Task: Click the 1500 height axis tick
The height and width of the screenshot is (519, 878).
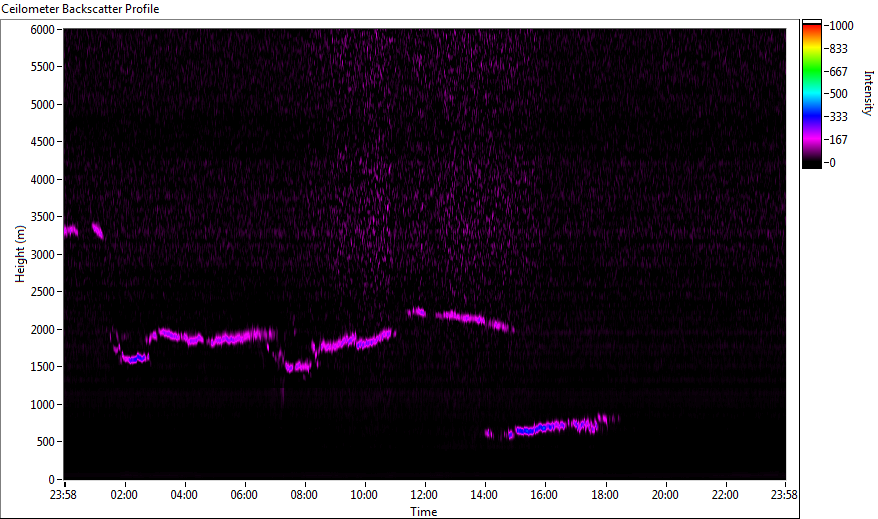Action: click(x=43, y=367)
